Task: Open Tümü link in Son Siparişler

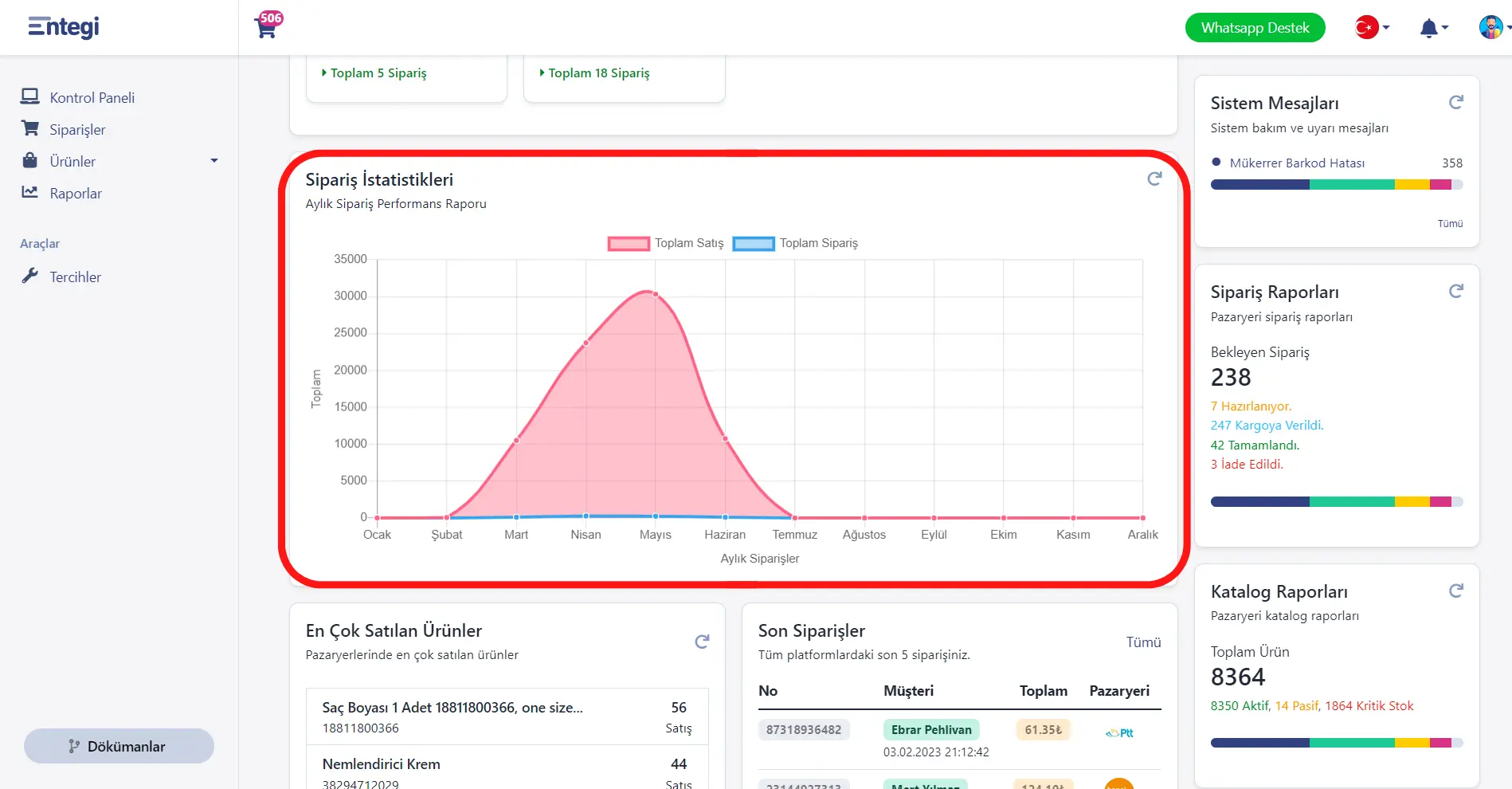Action: 1143,642
